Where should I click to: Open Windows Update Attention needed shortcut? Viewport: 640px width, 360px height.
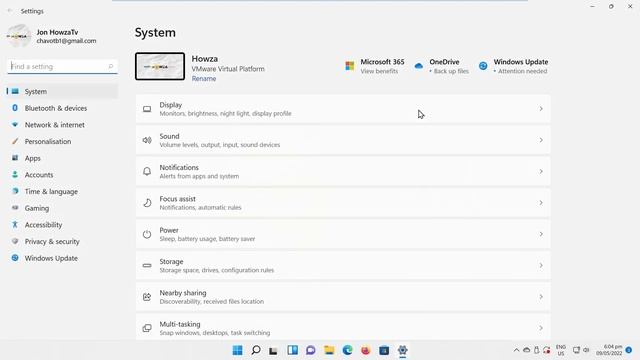tap(513, 66)
